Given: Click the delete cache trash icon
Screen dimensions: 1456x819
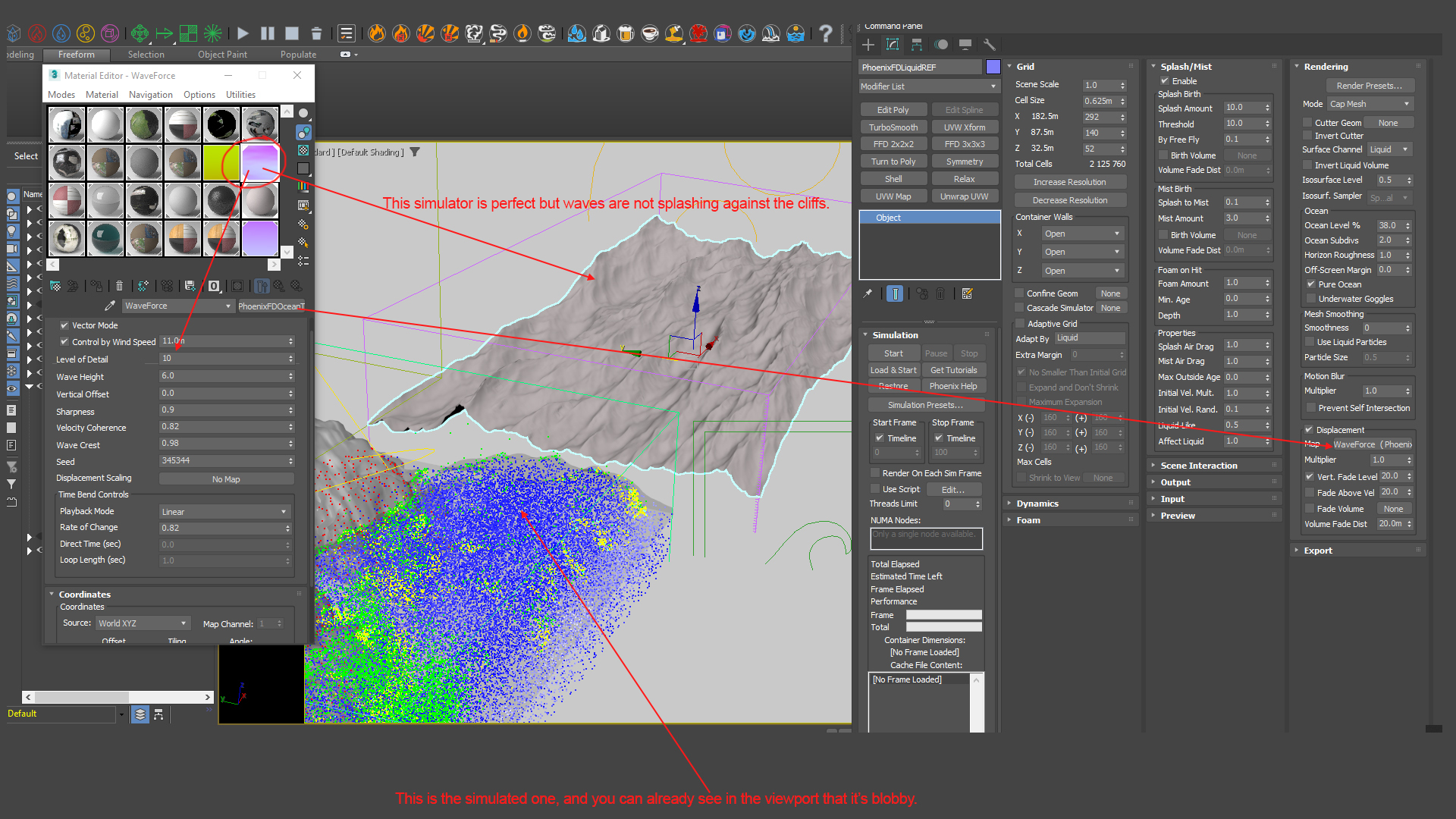Looking at the screenshot, I should (x=316, y=33).
